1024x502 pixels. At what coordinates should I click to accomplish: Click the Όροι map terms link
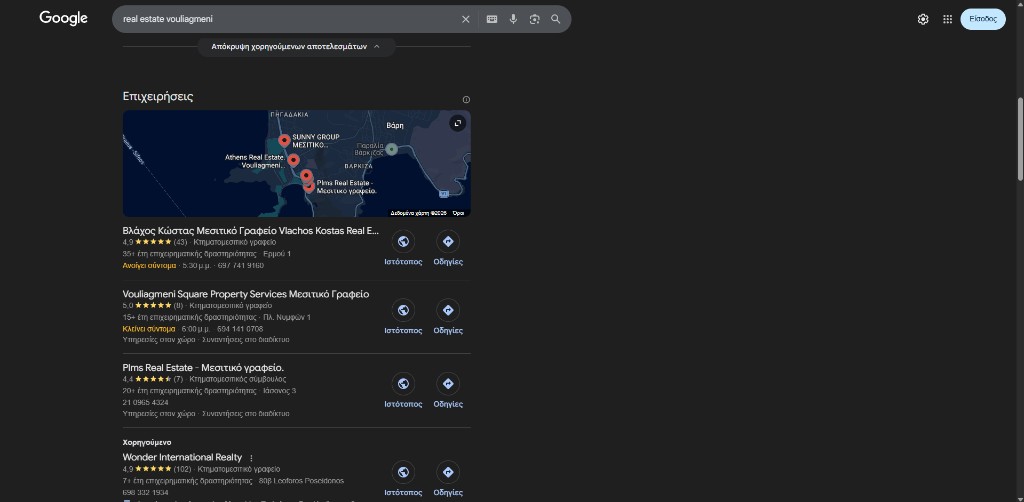pyautogui.click(x=458, y=213)
